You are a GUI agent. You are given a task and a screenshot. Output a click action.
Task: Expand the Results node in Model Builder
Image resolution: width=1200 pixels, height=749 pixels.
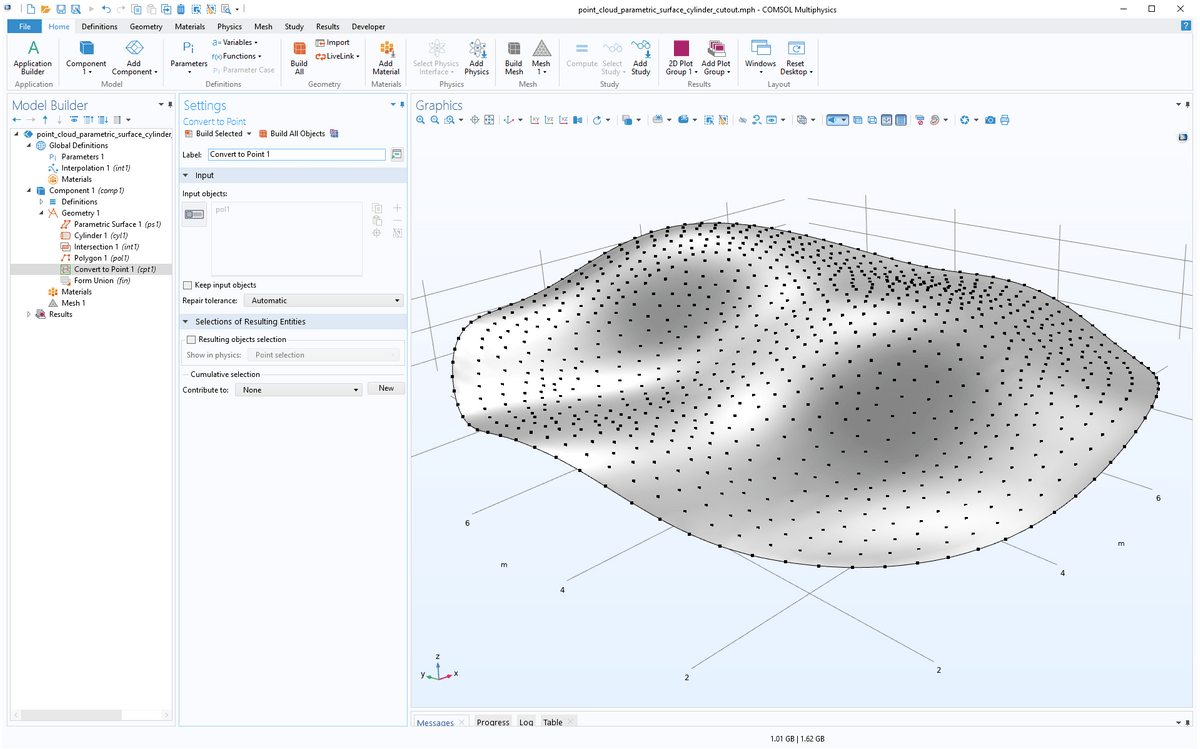pos(29,314)
